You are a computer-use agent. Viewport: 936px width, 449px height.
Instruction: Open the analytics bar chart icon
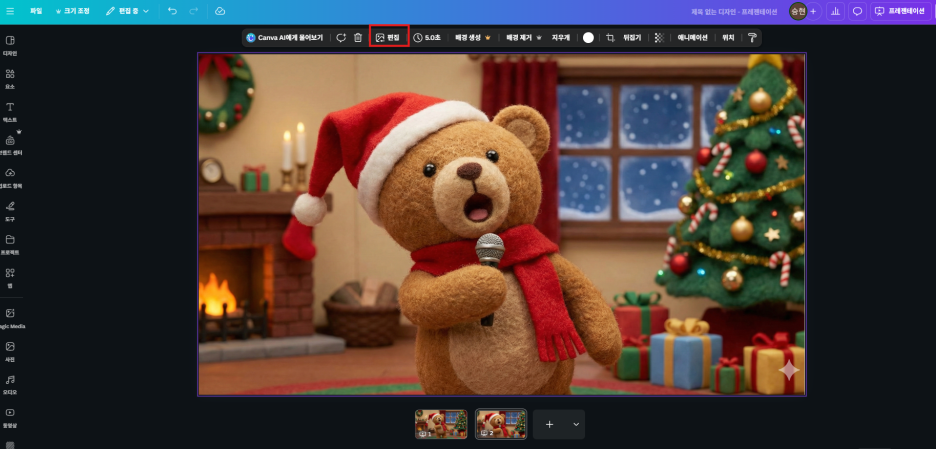tap(835, 11)
